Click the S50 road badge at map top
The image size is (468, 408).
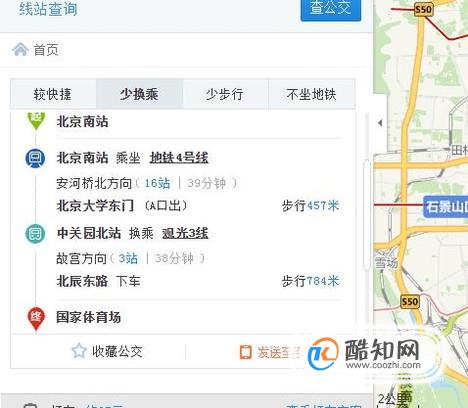point(423,9)
